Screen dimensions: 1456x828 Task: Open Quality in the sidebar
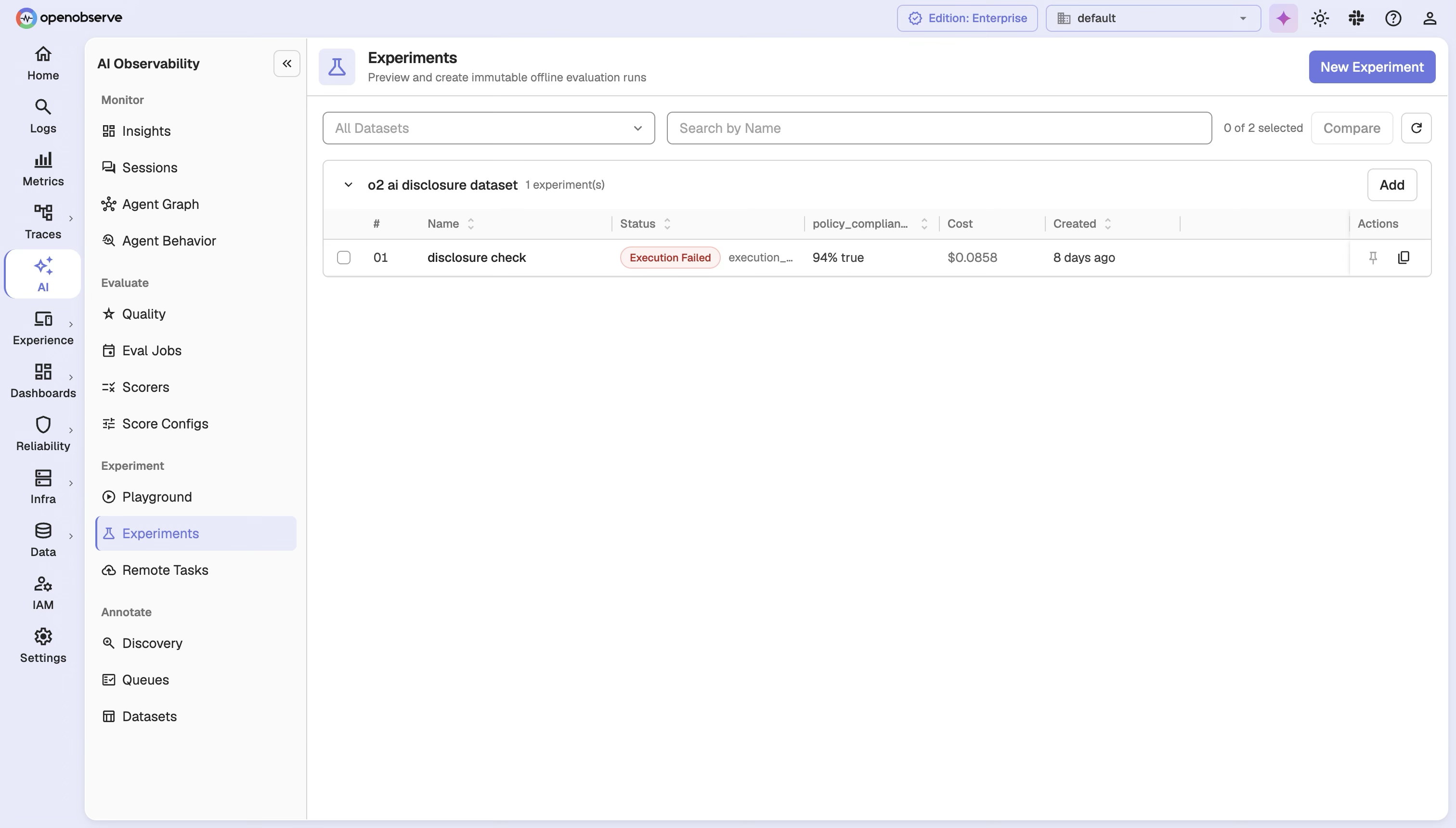(x=195, y=314)
